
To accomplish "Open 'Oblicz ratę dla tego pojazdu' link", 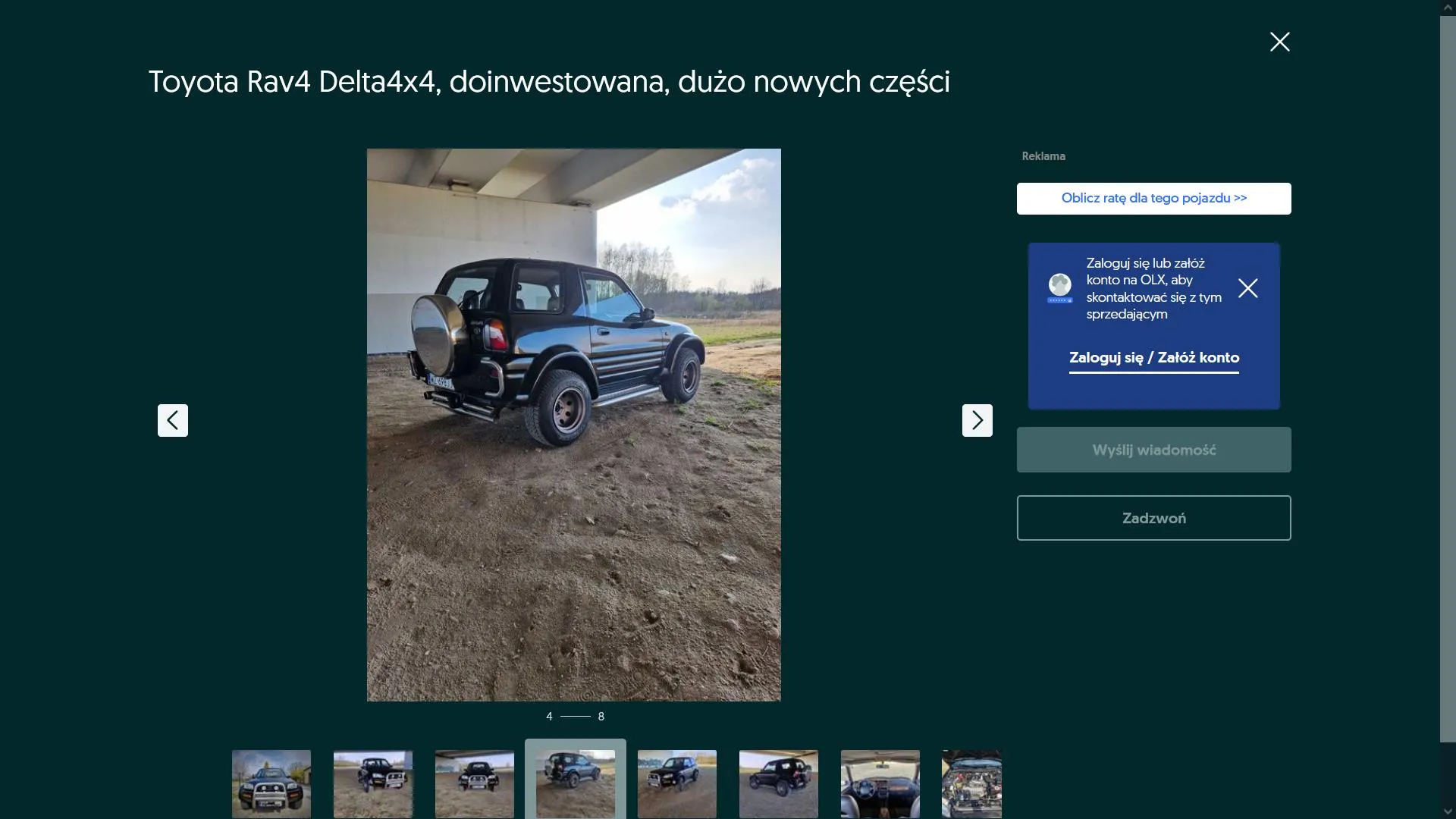I will pos(1153,199).
